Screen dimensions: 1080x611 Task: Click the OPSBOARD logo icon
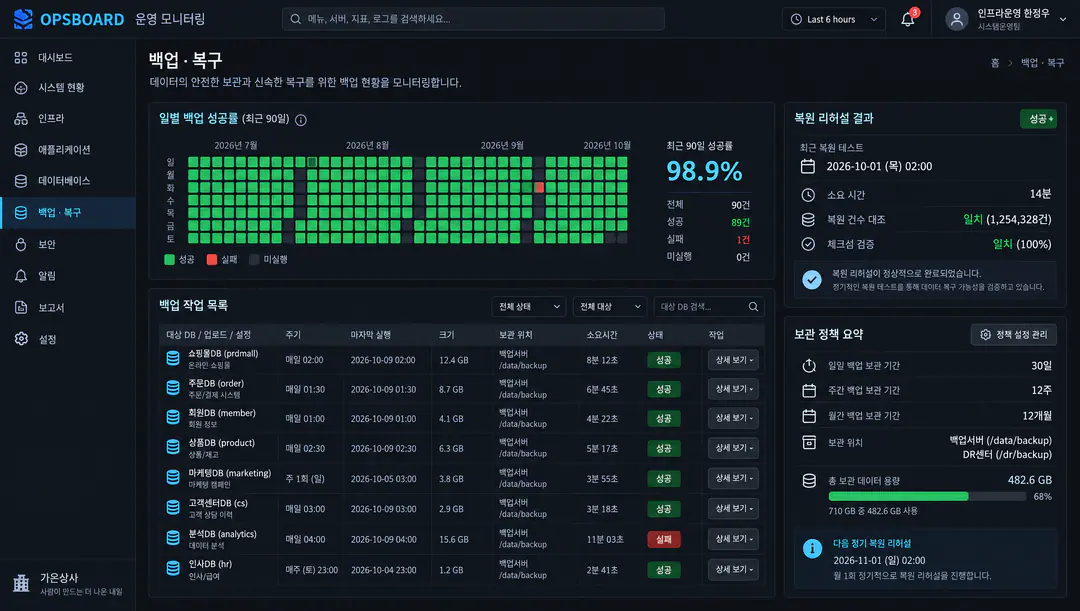pos(23,19)
